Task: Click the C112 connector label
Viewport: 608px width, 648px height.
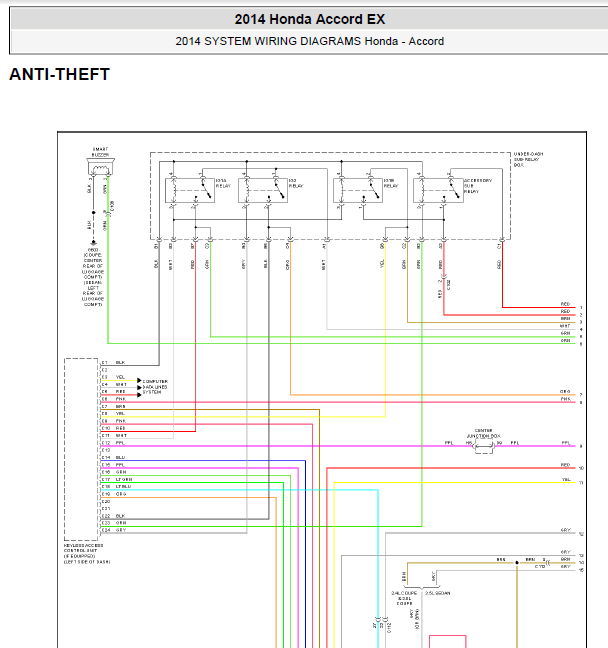Action: pyautogui.click(x=389, y=628)
